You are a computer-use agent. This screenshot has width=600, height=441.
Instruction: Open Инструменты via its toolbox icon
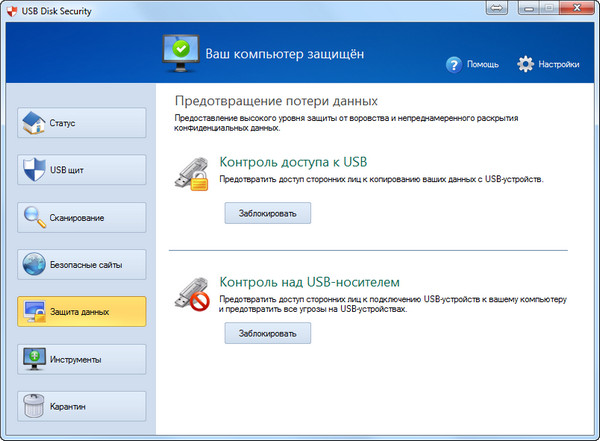pyautogui.click(x=34, y=358)
